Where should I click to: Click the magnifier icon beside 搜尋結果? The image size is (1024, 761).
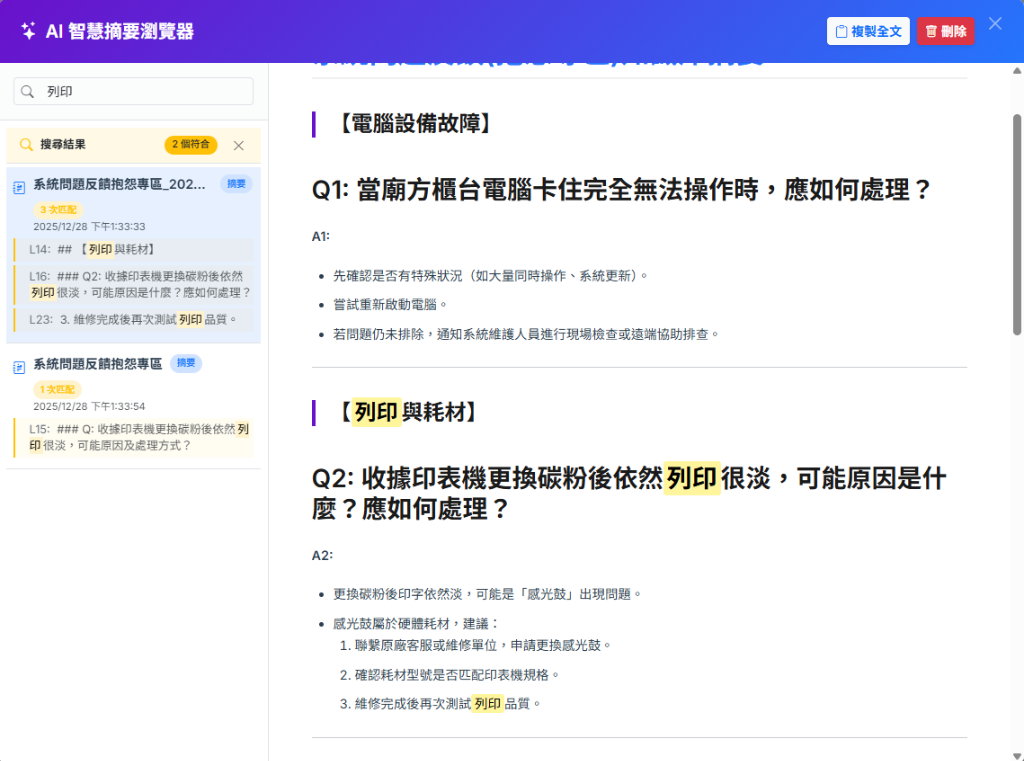click(x=27, y=145)
